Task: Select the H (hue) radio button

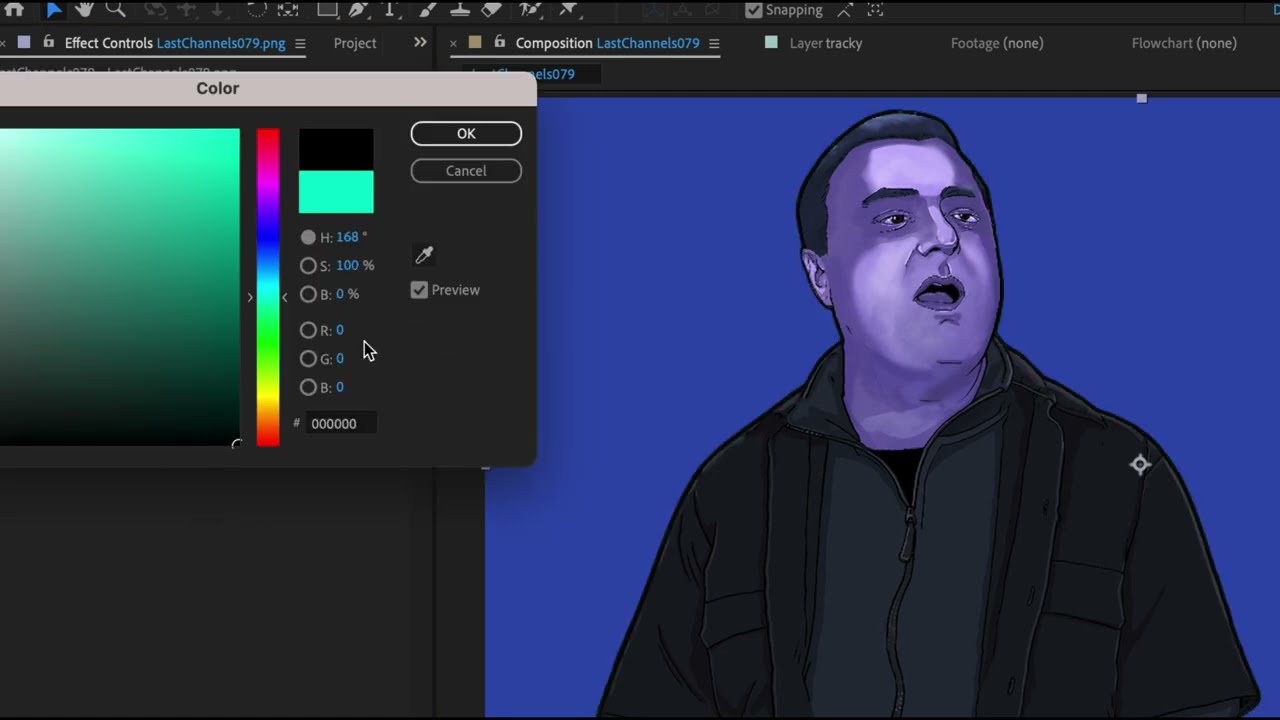Action: [x=308, y=237]
